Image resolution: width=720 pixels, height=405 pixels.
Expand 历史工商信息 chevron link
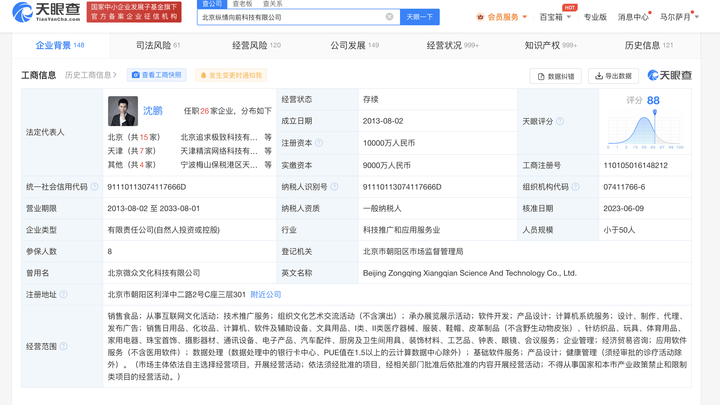91,75
